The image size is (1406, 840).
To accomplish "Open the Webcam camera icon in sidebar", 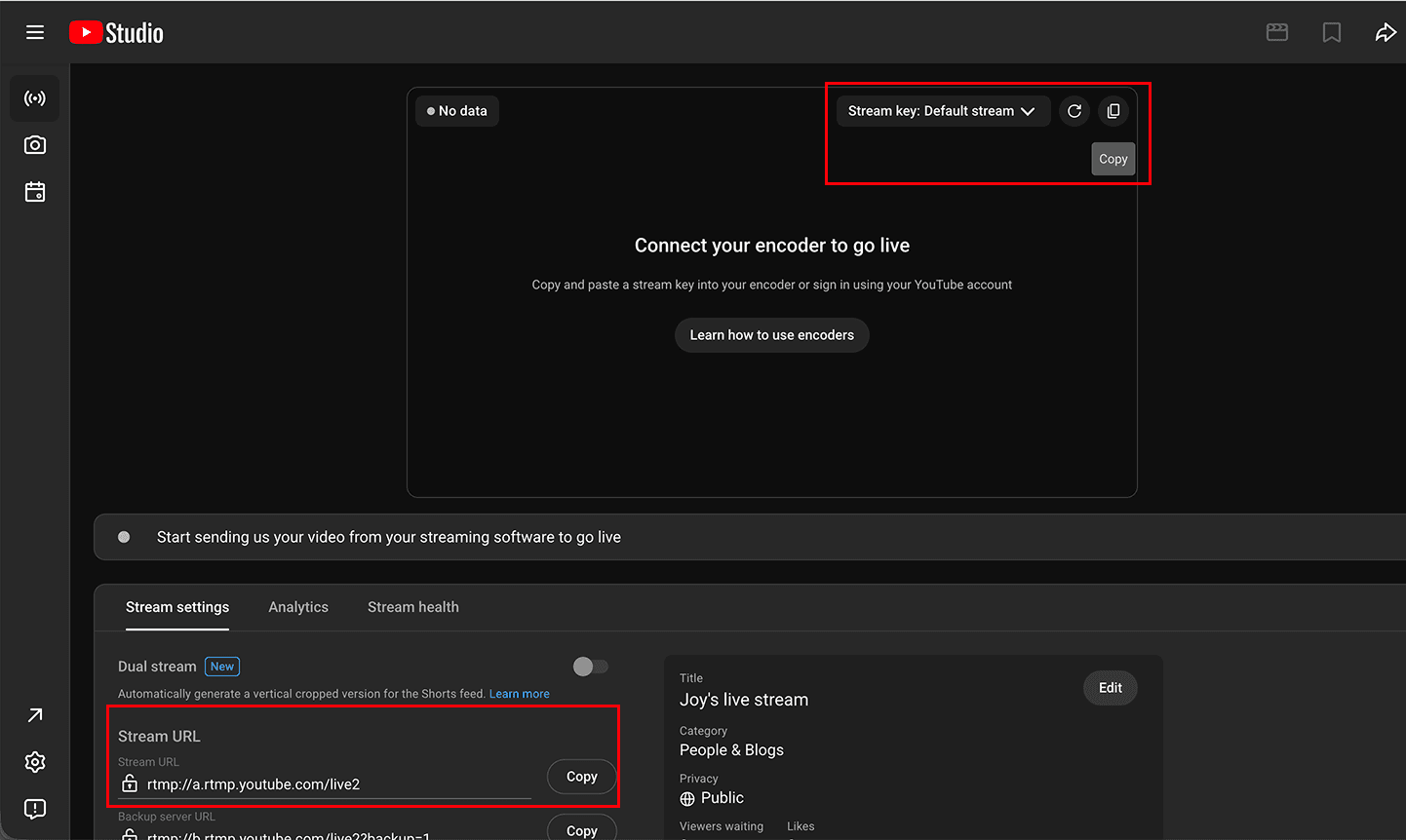I will (35, 145).
